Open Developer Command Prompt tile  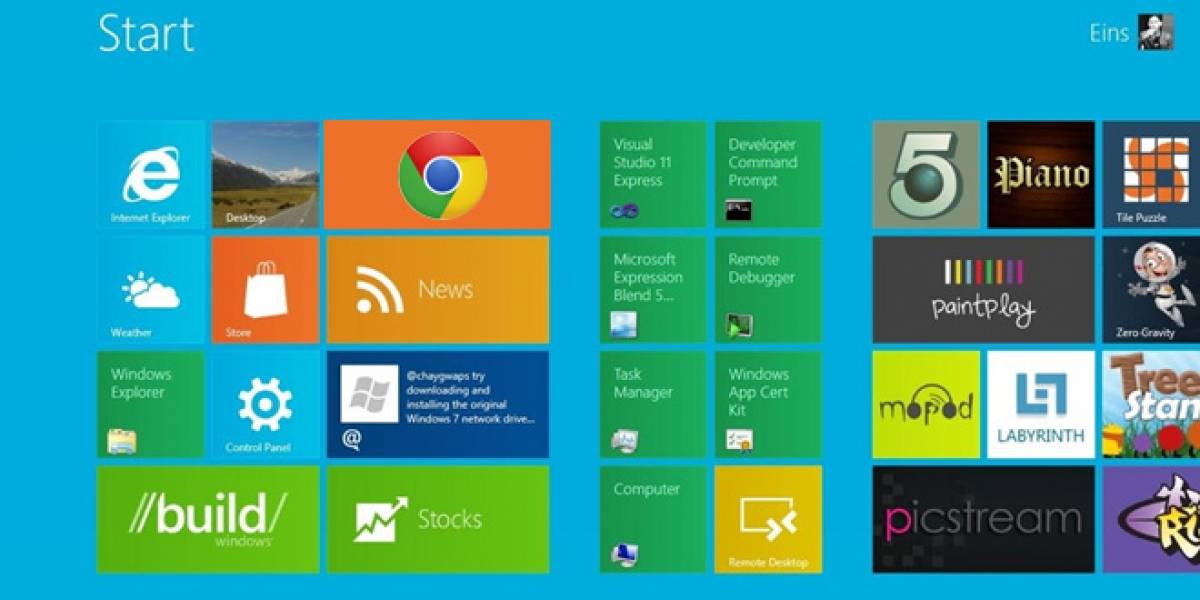[x=768, y=175]
